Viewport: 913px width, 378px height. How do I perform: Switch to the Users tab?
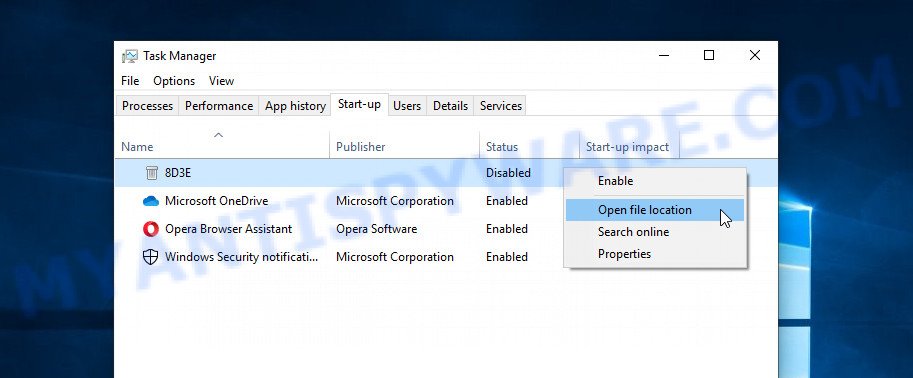(x=407, y=106)
